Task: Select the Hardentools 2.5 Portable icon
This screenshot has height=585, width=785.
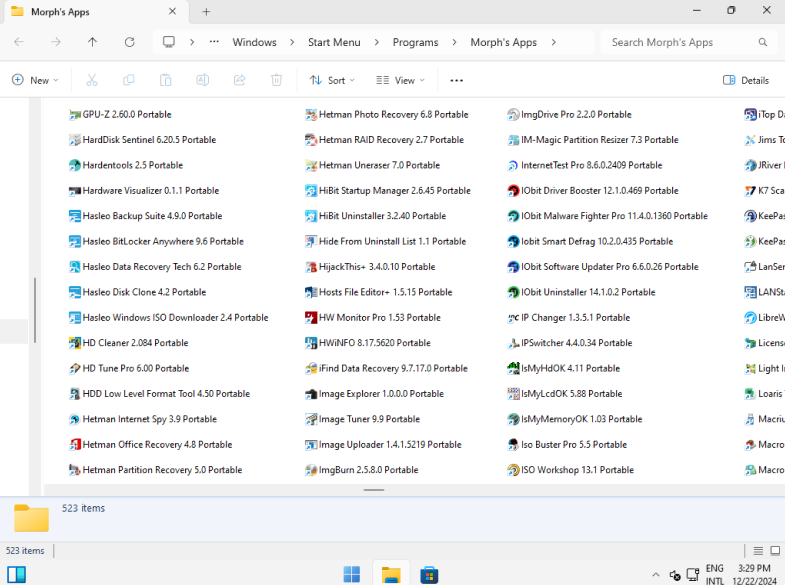Action: tap(75, 165)
